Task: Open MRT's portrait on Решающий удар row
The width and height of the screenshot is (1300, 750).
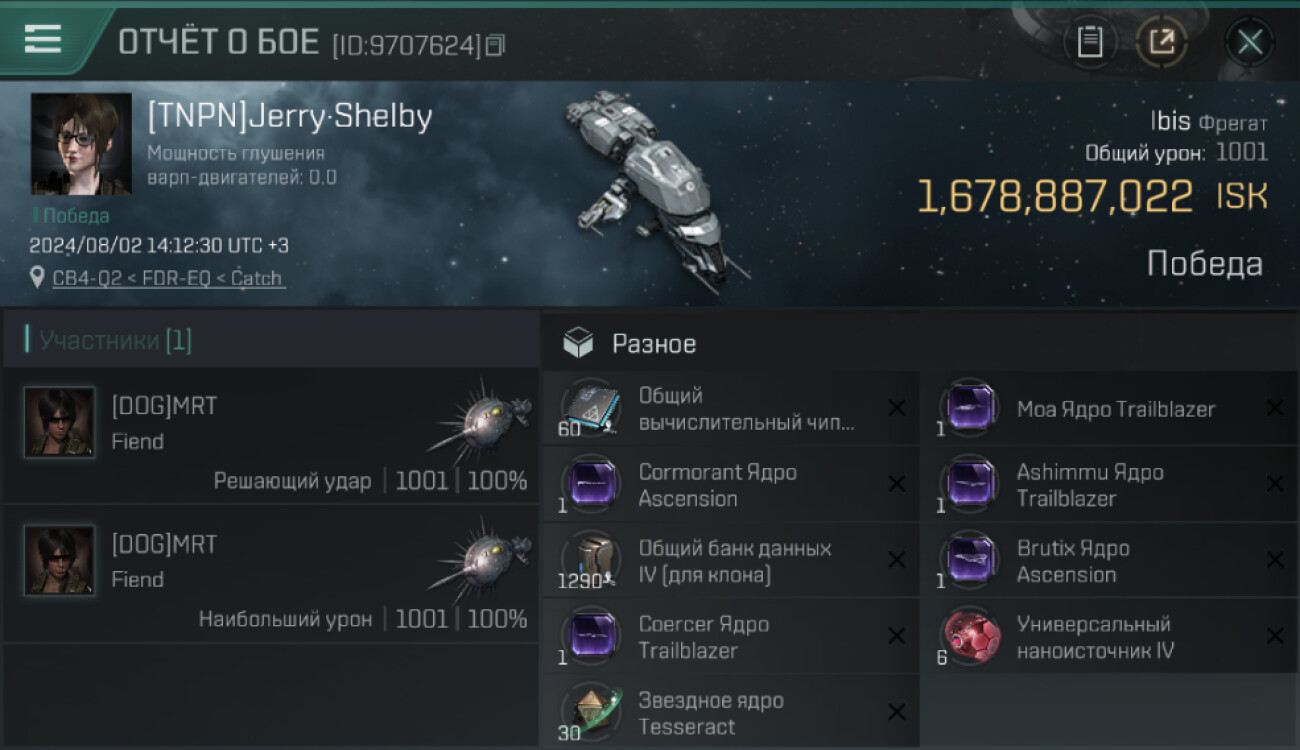Action: tap(60, 422)
